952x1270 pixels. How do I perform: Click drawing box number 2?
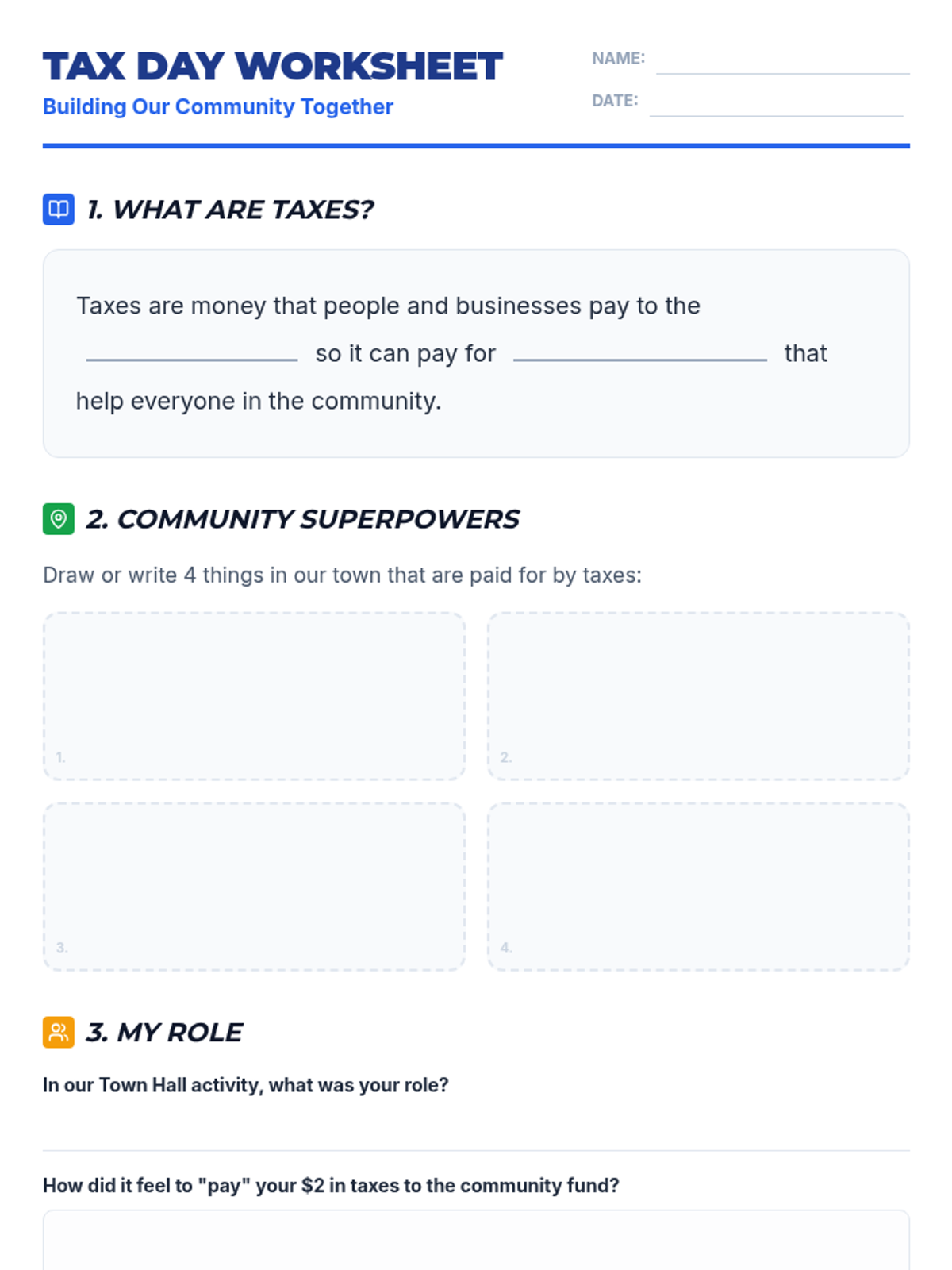pos(698,695)
